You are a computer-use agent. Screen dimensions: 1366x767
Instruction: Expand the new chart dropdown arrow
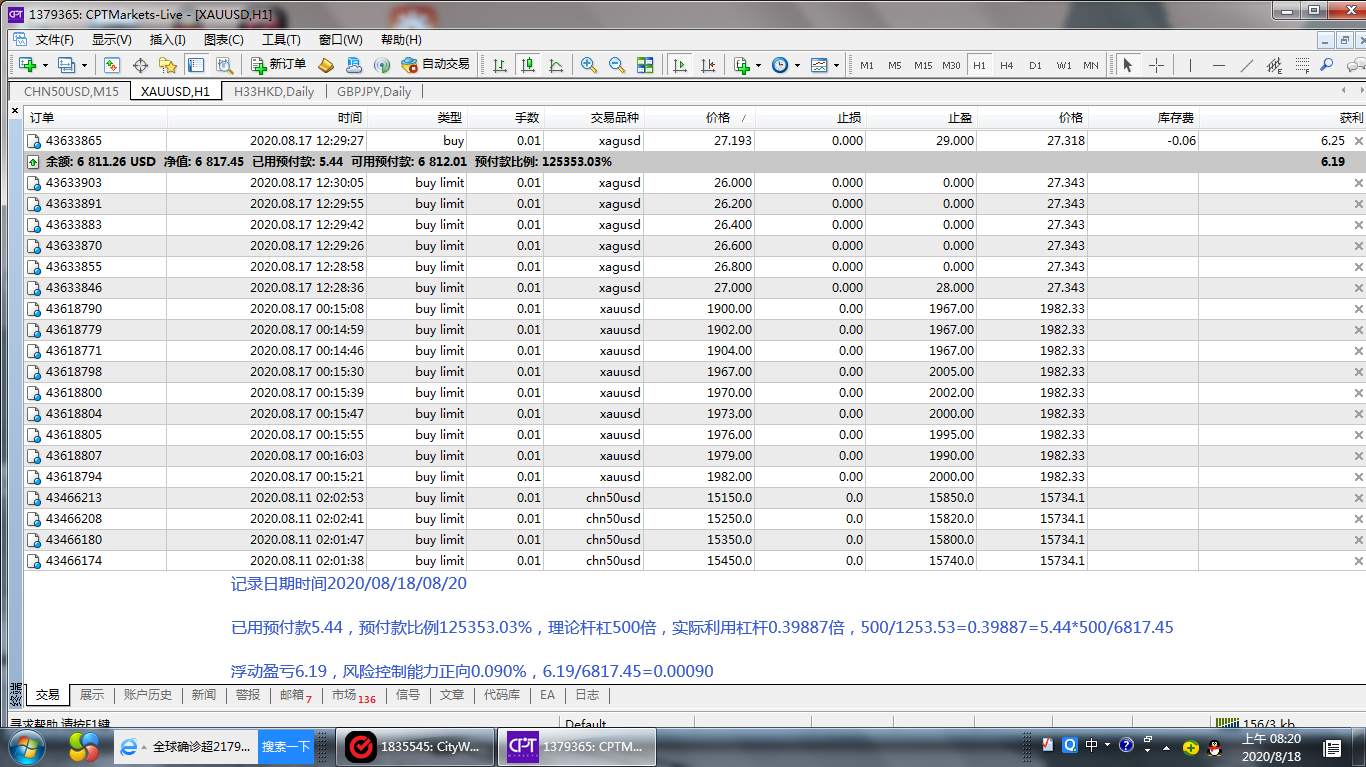click(x=45, y=65)
